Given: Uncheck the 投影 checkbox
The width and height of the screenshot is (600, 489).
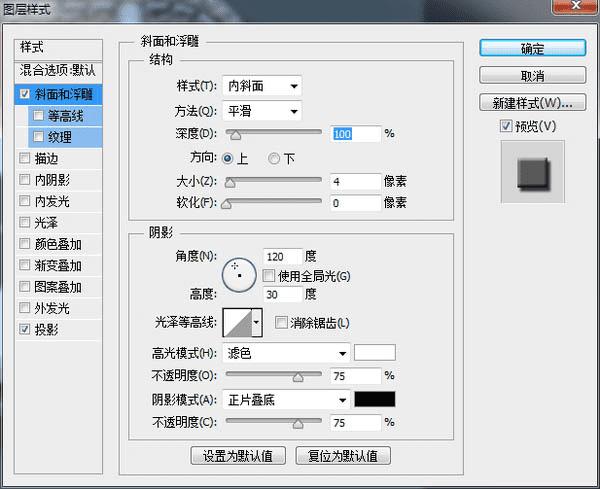Looking at the screenshot, I should point(24,329).
